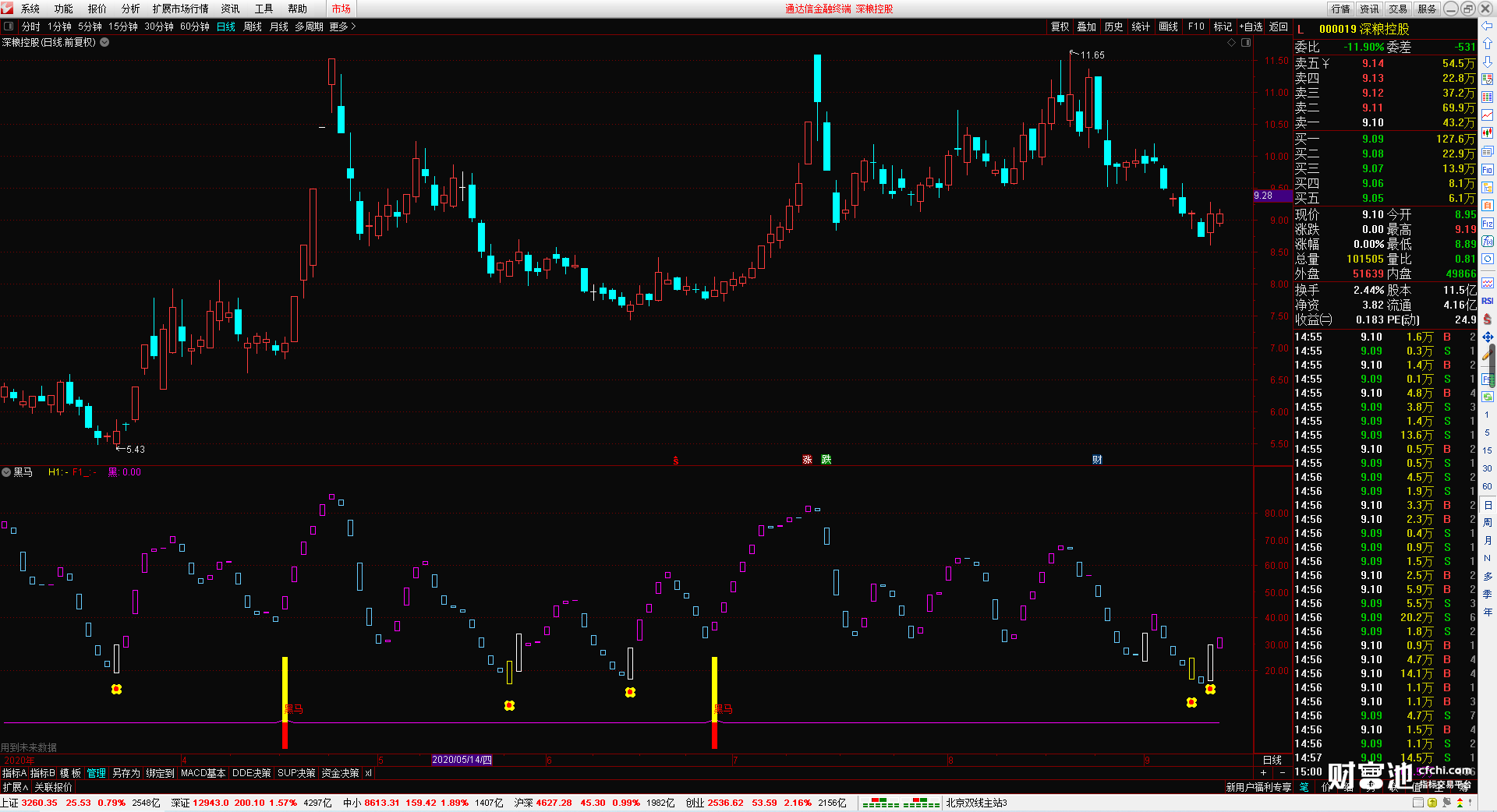Click the 跌 marker icon below the chart
The width and height of the screenshot is (1497, 812).
(826, 460)
